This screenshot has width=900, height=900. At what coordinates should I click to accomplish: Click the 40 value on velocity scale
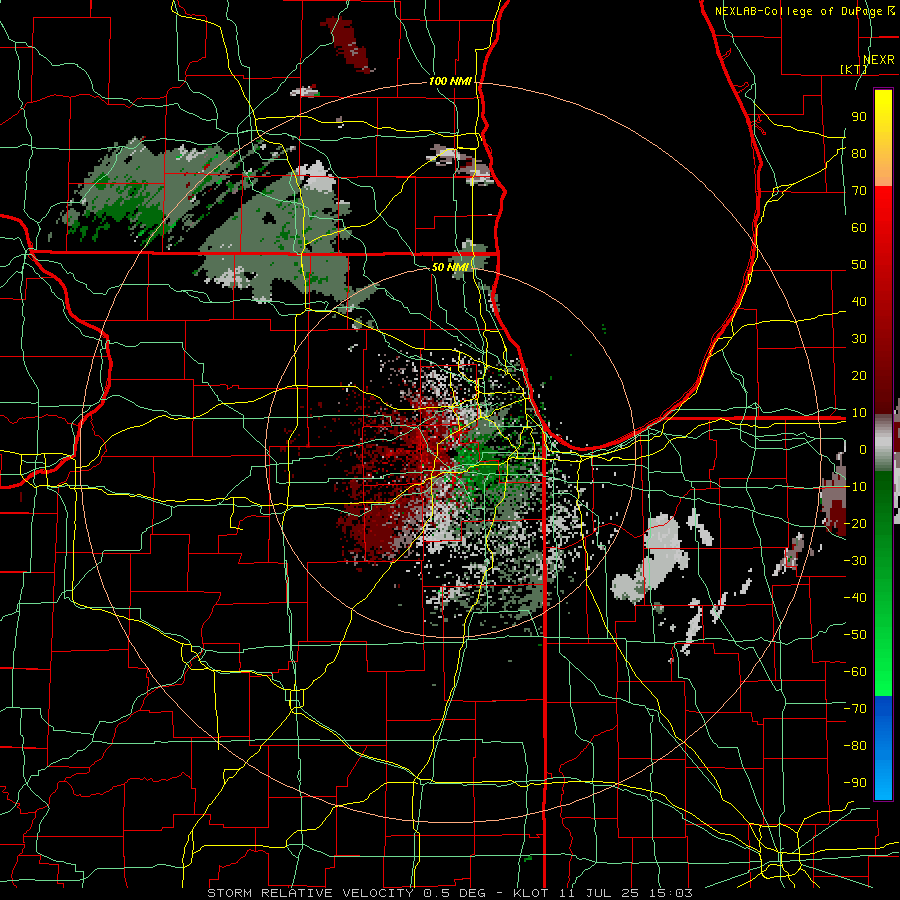click(859, 301)
